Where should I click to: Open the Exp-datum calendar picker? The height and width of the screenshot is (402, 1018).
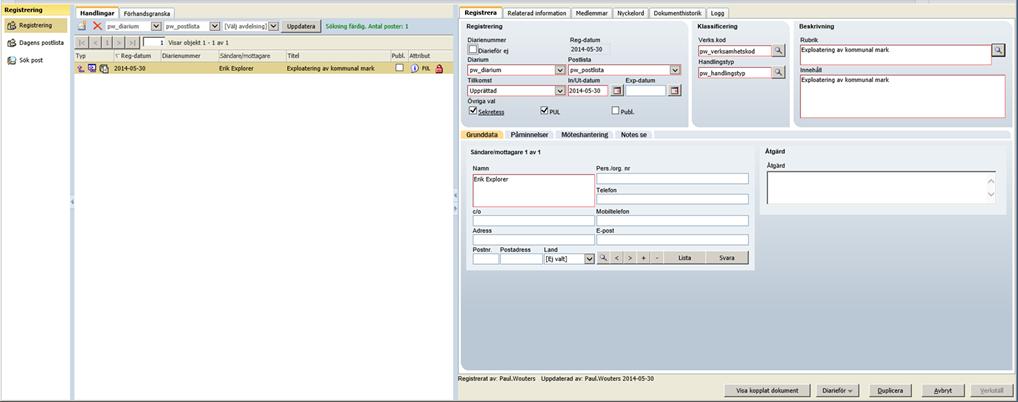(x=675, y=91)
